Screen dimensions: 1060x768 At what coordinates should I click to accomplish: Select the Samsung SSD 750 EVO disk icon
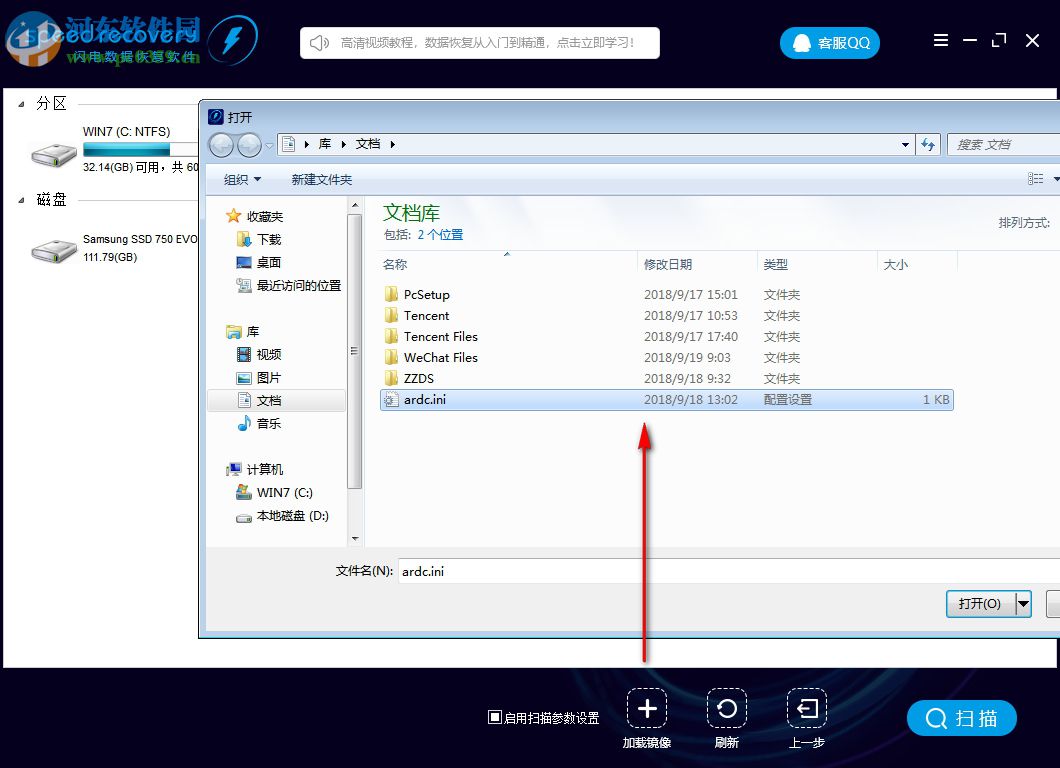54,251
